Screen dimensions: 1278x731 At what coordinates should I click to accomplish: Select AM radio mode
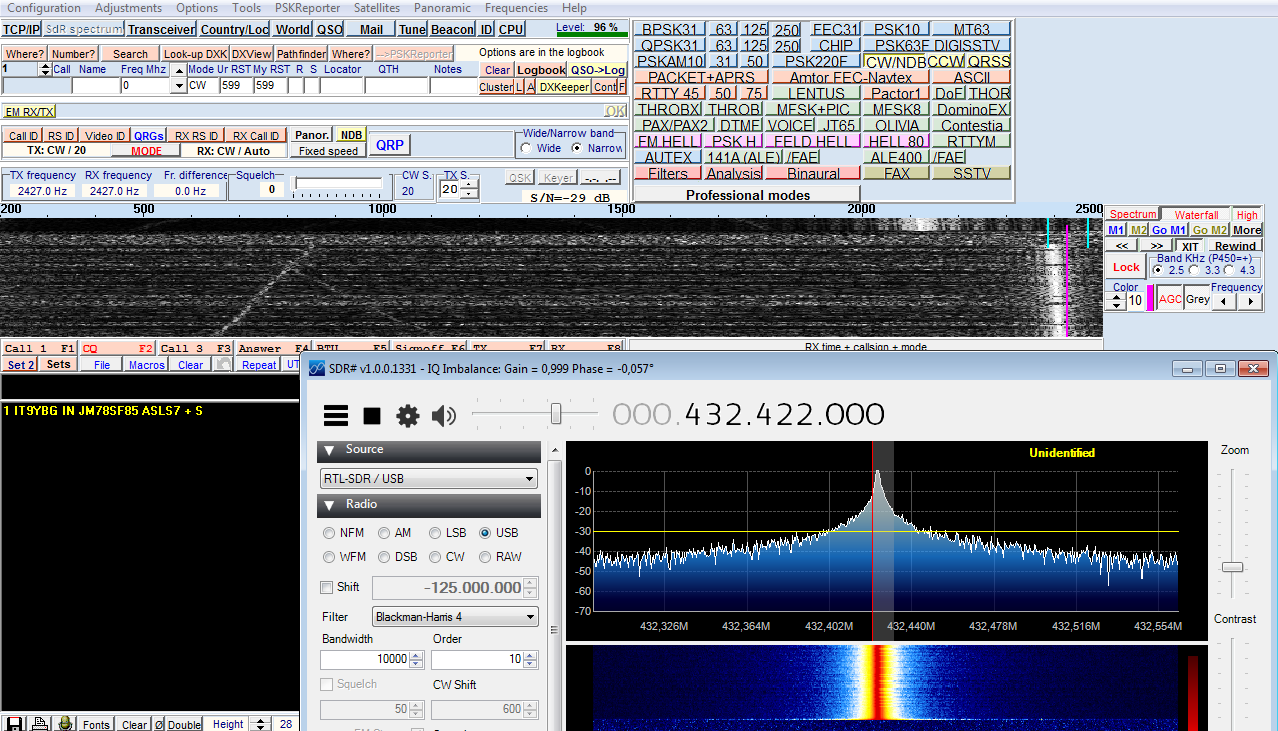tap(395, 533)
